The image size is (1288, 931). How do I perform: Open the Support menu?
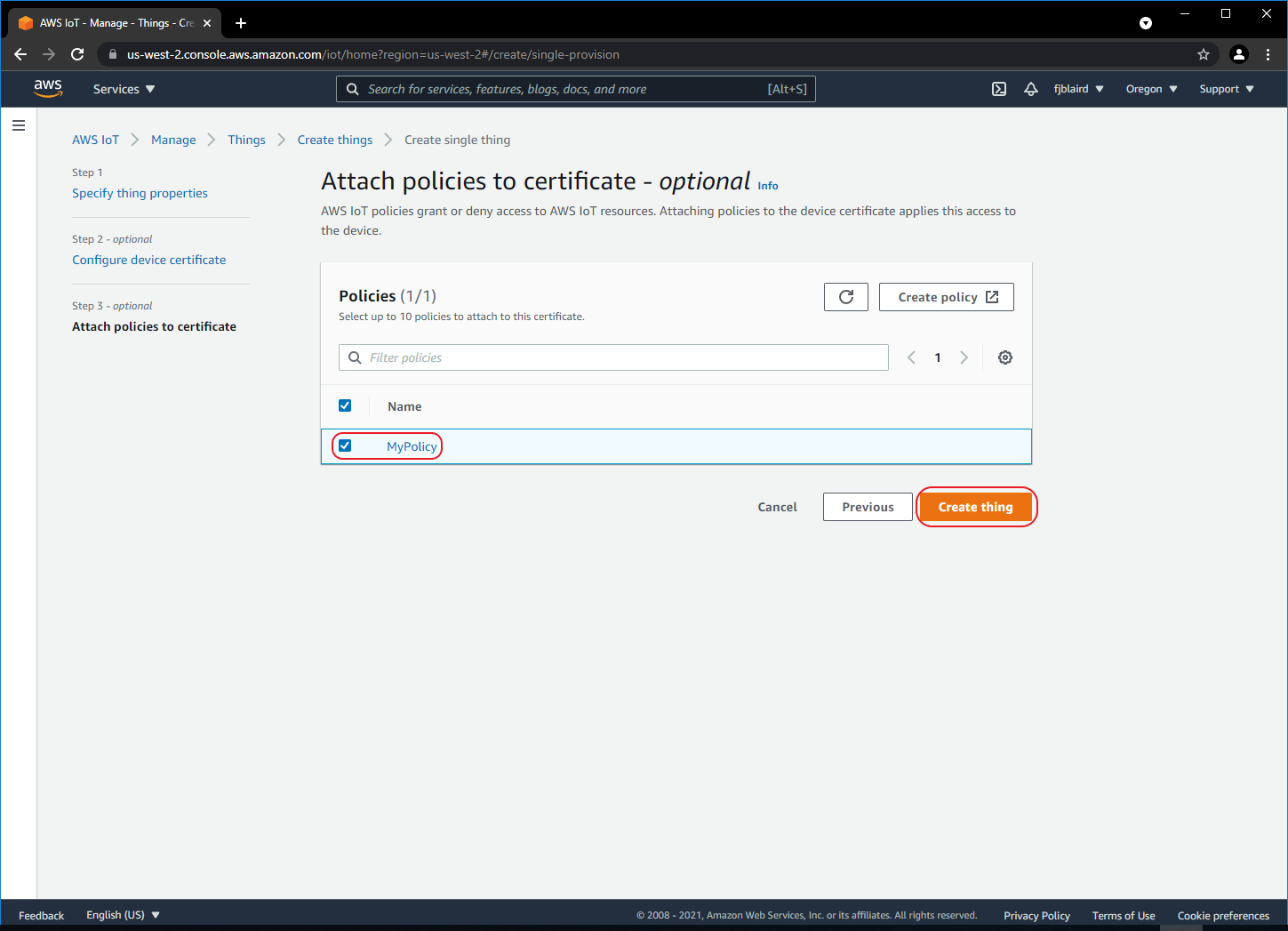click(x=1226, y=89)
